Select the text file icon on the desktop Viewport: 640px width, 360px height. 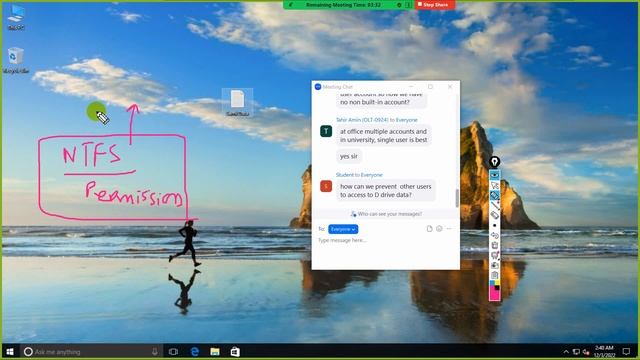click(x=237, y=103)
